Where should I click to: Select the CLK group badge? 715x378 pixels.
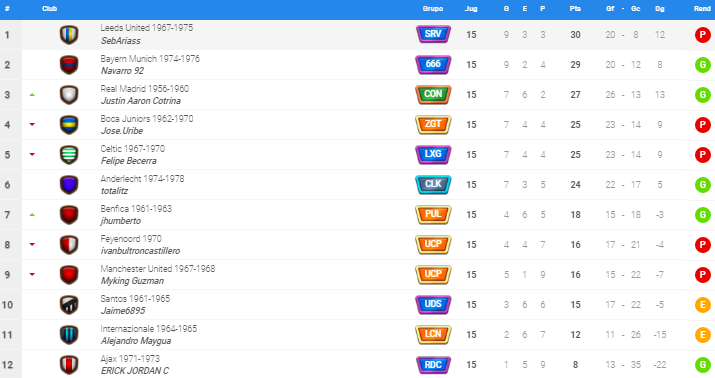433,184
